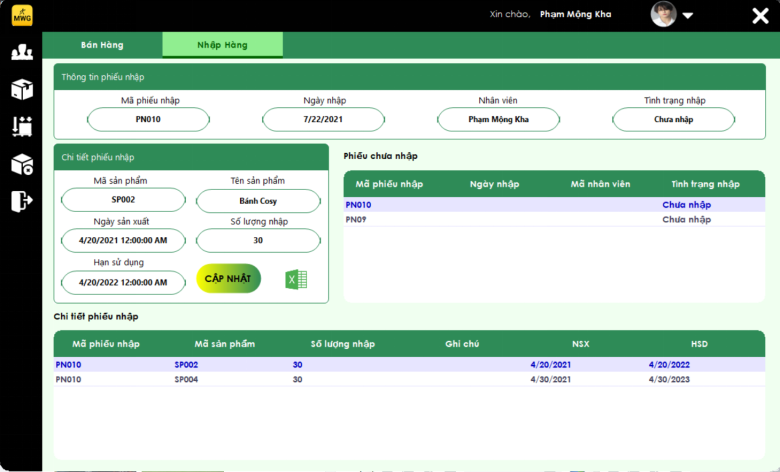Click HSD value 4/30/2023 in detail table
This screenshot has height=472, width=780.
click(669, 379)
